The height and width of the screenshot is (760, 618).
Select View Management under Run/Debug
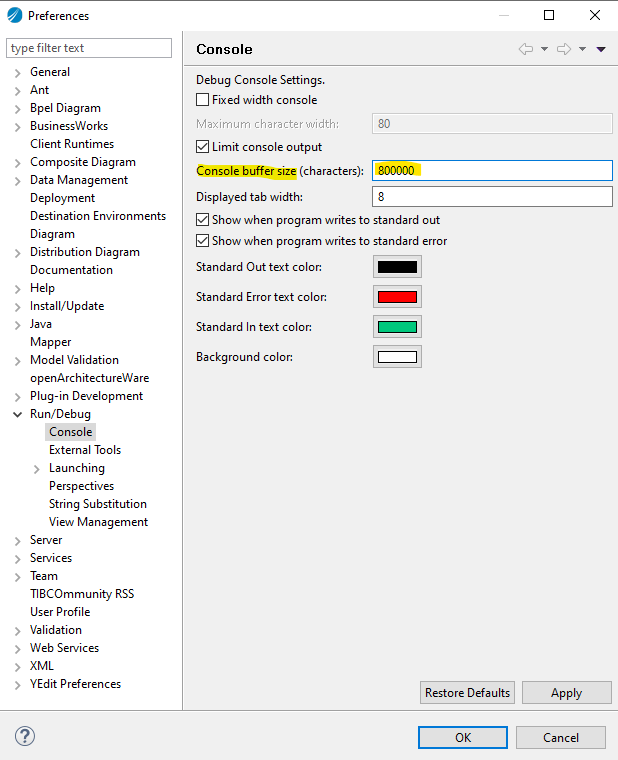(x=98, y=522)
